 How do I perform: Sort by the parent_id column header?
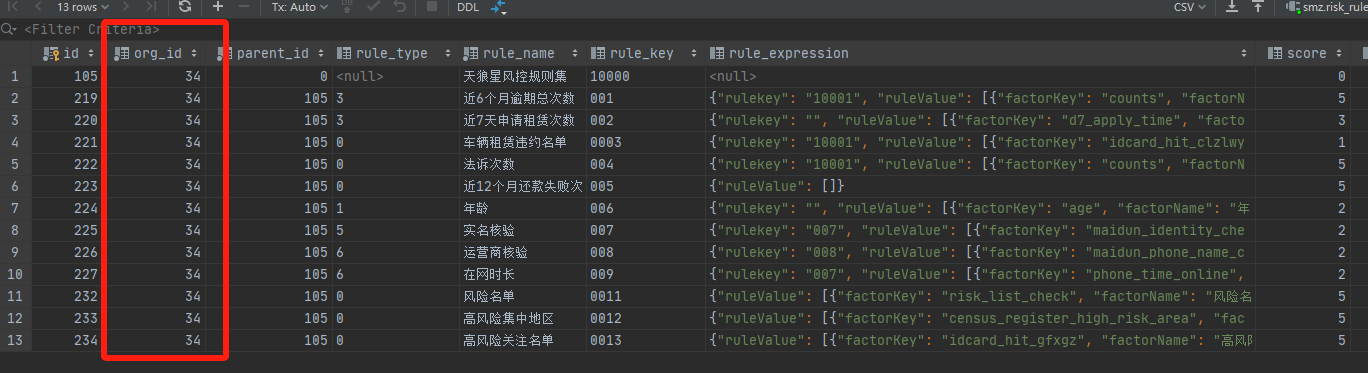click(268, 53)
